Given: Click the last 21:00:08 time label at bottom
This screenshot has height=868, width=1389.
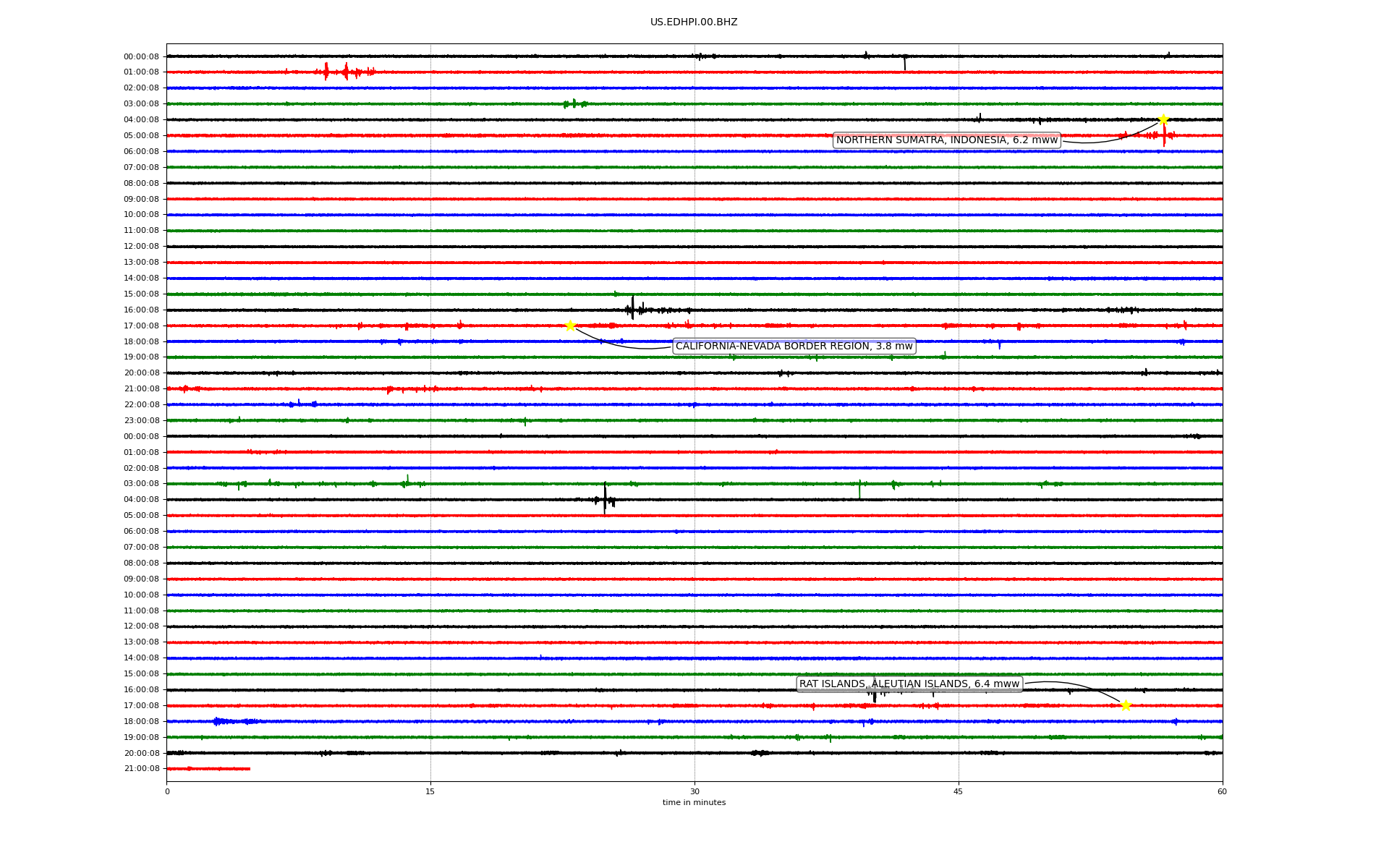Looking at the screenshot, I should (141, 769).
